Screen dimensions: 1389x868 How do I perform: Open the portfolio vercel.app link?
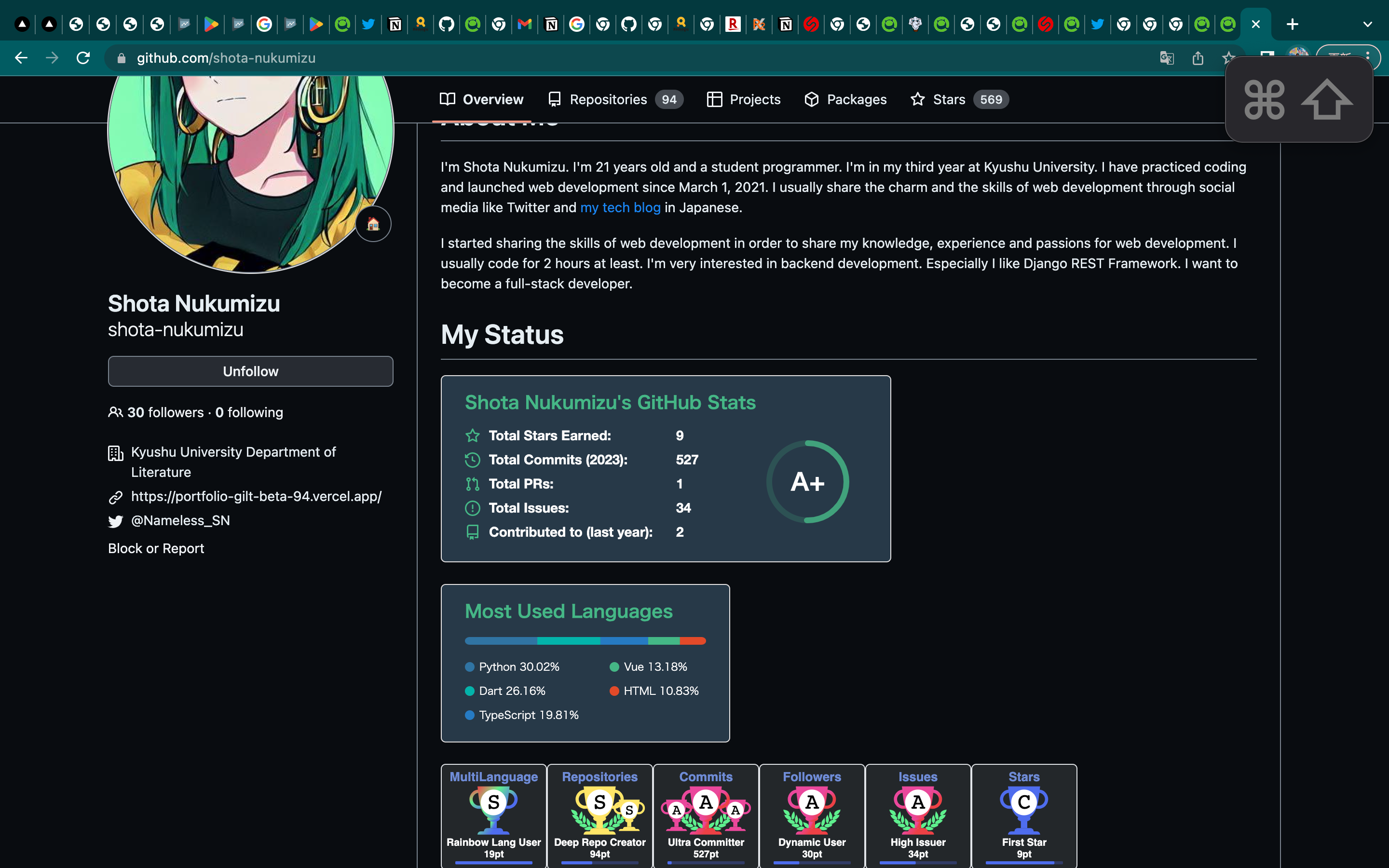click(x=256, y=497)
